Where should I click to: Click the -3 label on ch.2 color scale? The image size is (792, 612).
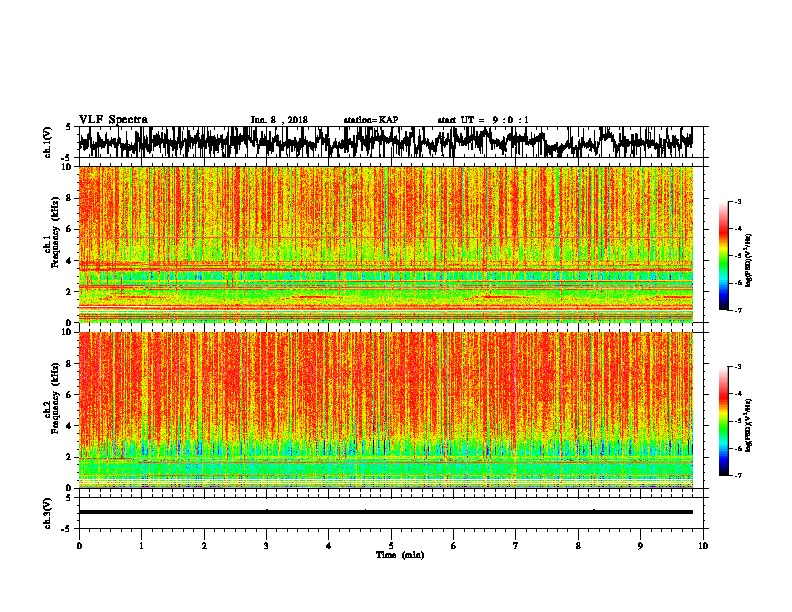tap(737, 367)
